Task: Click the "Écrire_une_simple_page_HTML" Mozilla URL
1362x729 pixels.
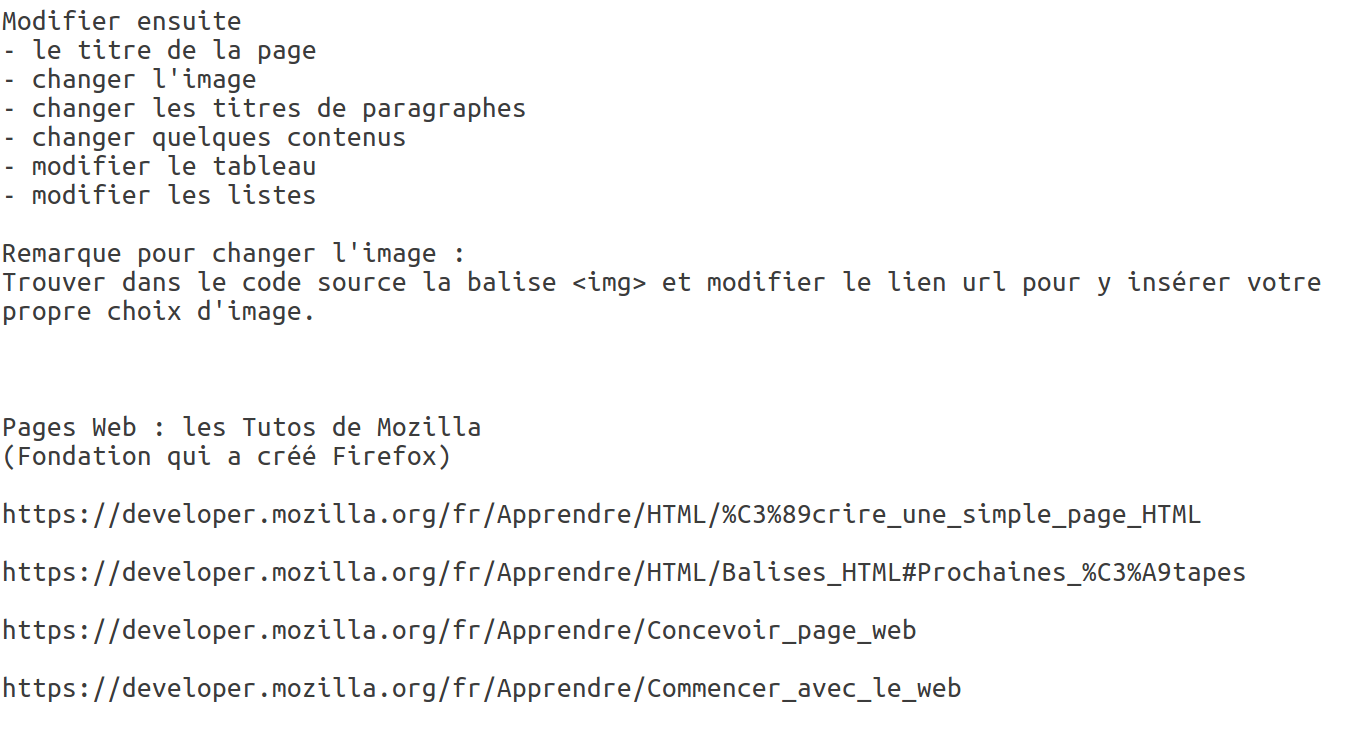Action: (601, 515)
